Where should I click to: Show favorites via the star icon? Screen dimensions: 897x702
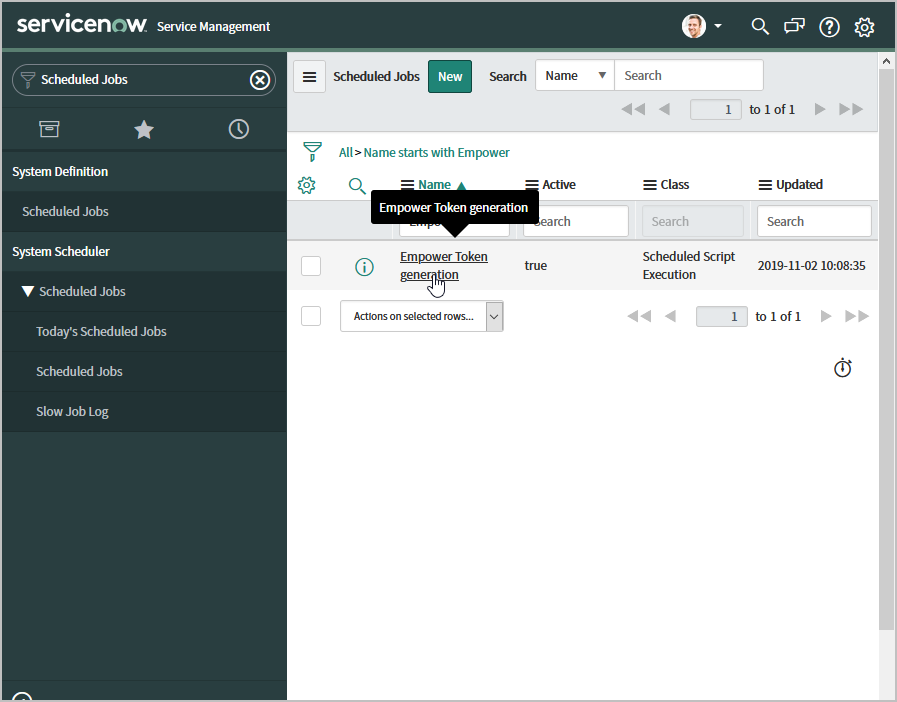(144, 129)
